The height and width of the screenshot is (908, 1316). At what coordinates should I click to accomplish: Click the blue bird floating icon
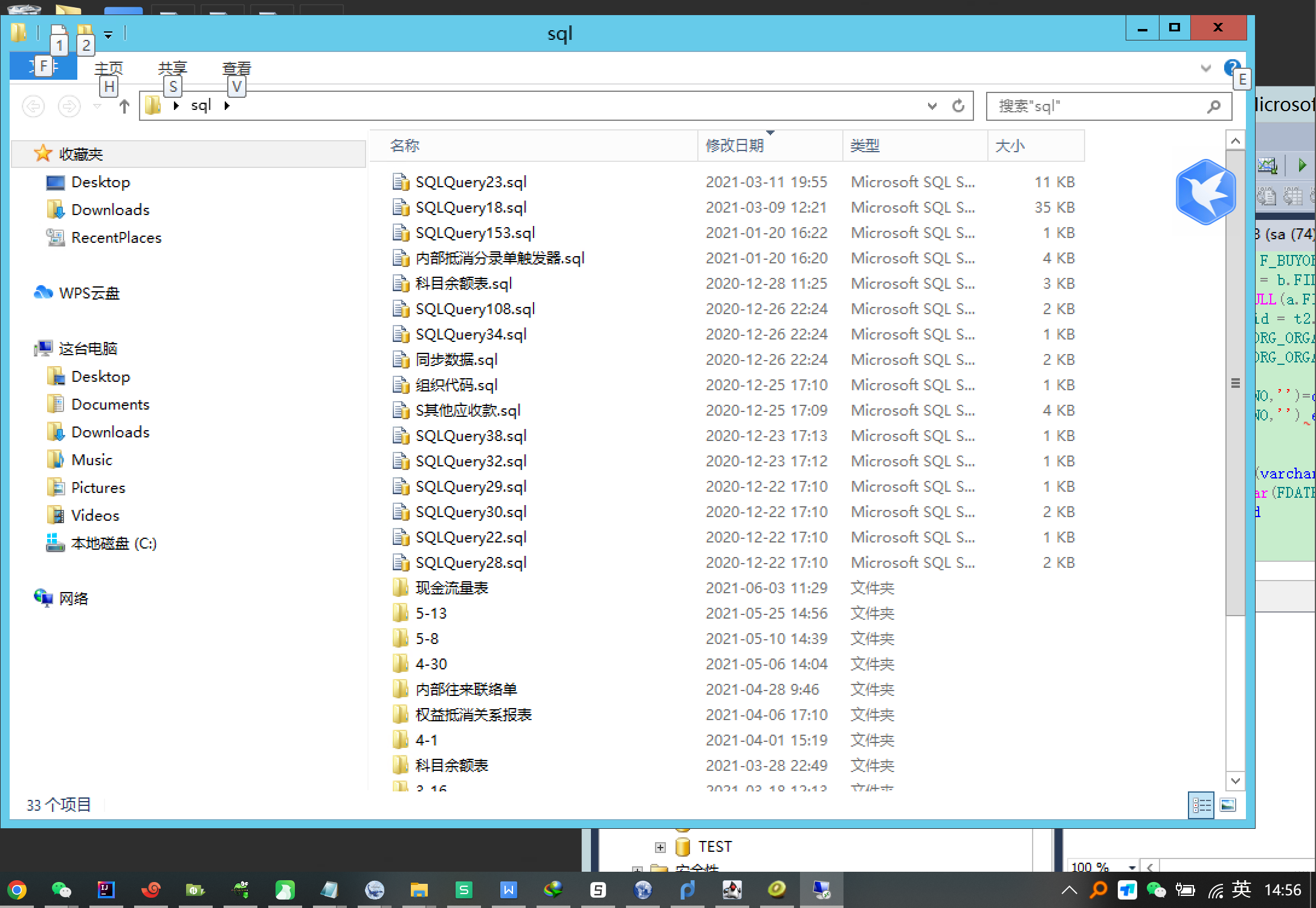pyautogui.click(x=1205, y=192)
